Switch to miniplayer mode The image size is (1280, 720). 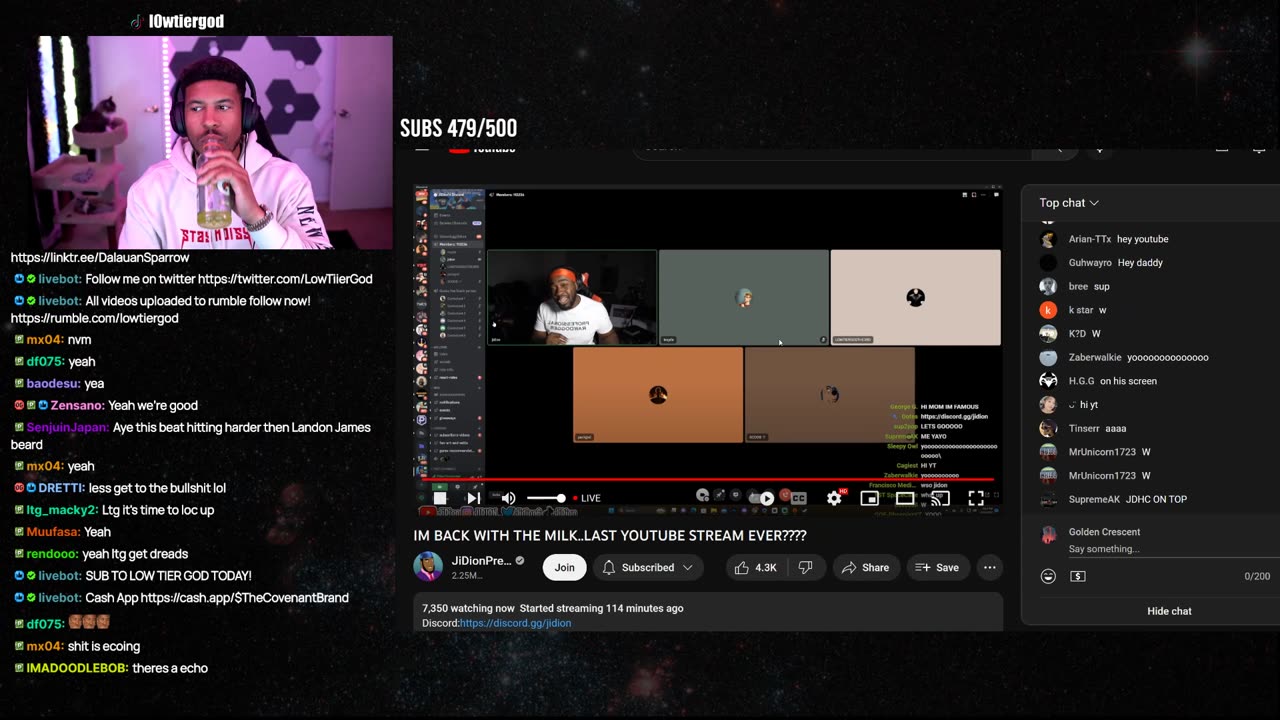point(870,498)
